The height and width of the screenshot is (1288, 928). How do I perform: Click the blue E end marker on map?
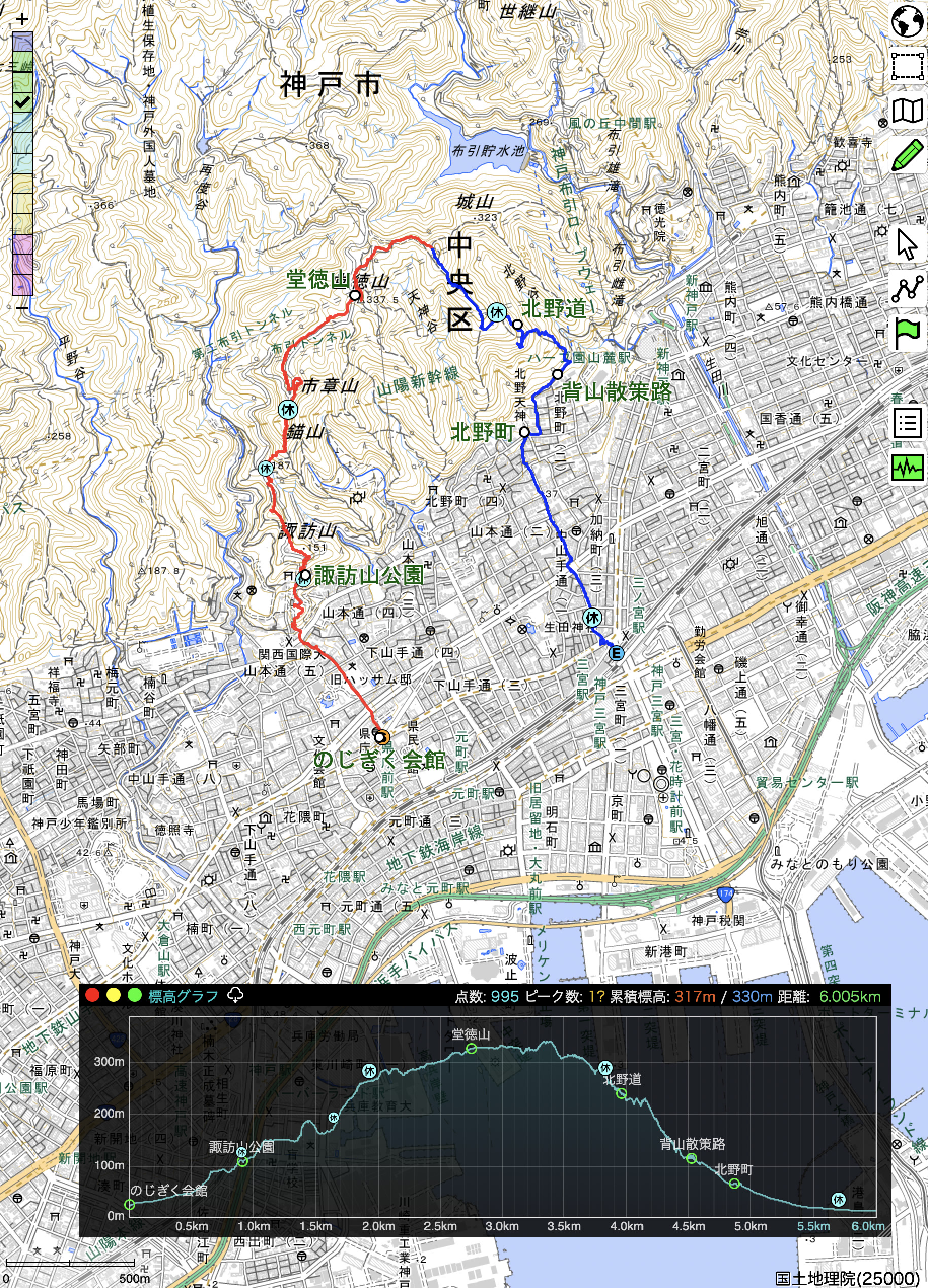point(616,653)
